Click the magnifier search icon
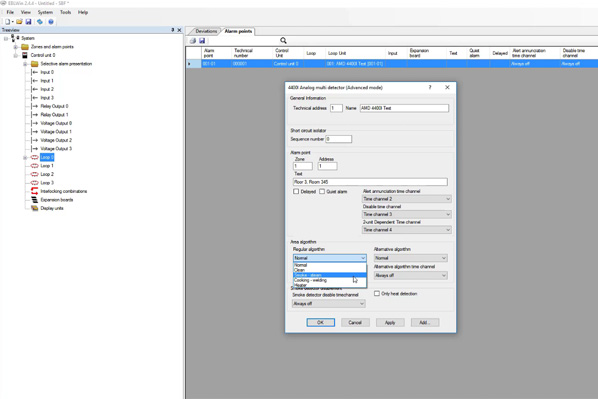This screenshot has height=399, width=598. point(283,40)
